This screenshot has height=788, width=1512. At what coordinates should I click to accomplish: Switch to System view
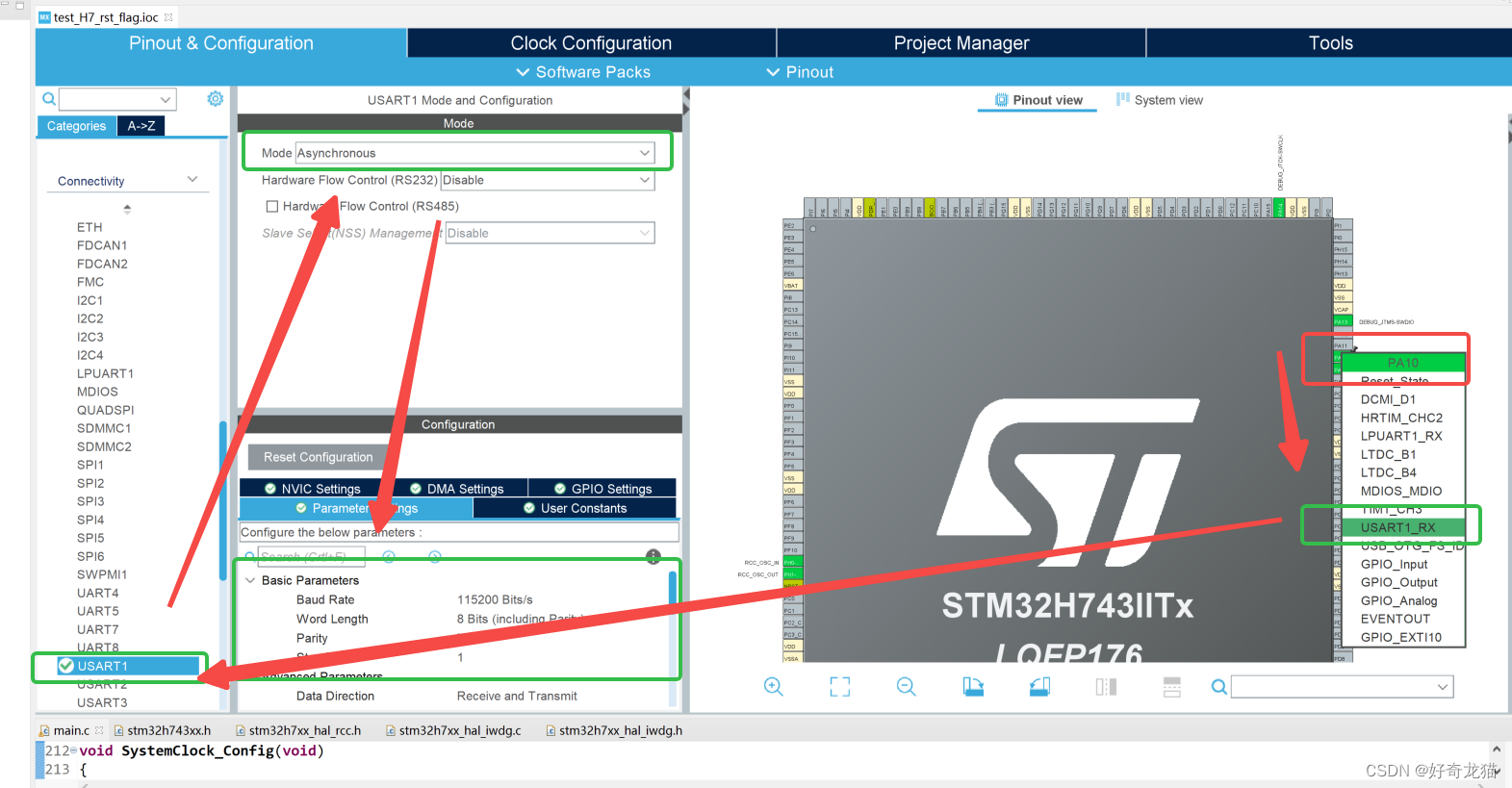pos(1159,100)
